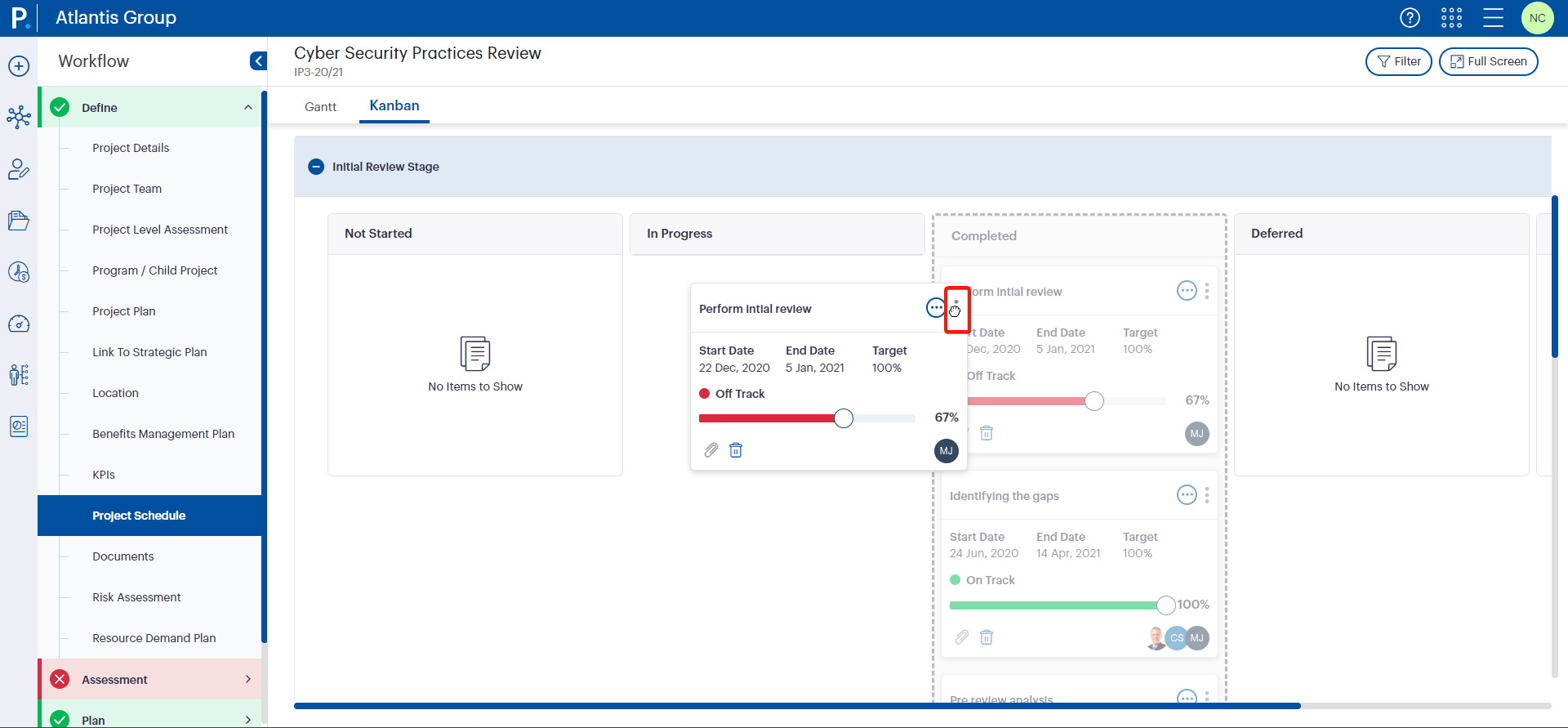
Task: Click the Cyber Security Practices Review title
Action: coord(417,53)
